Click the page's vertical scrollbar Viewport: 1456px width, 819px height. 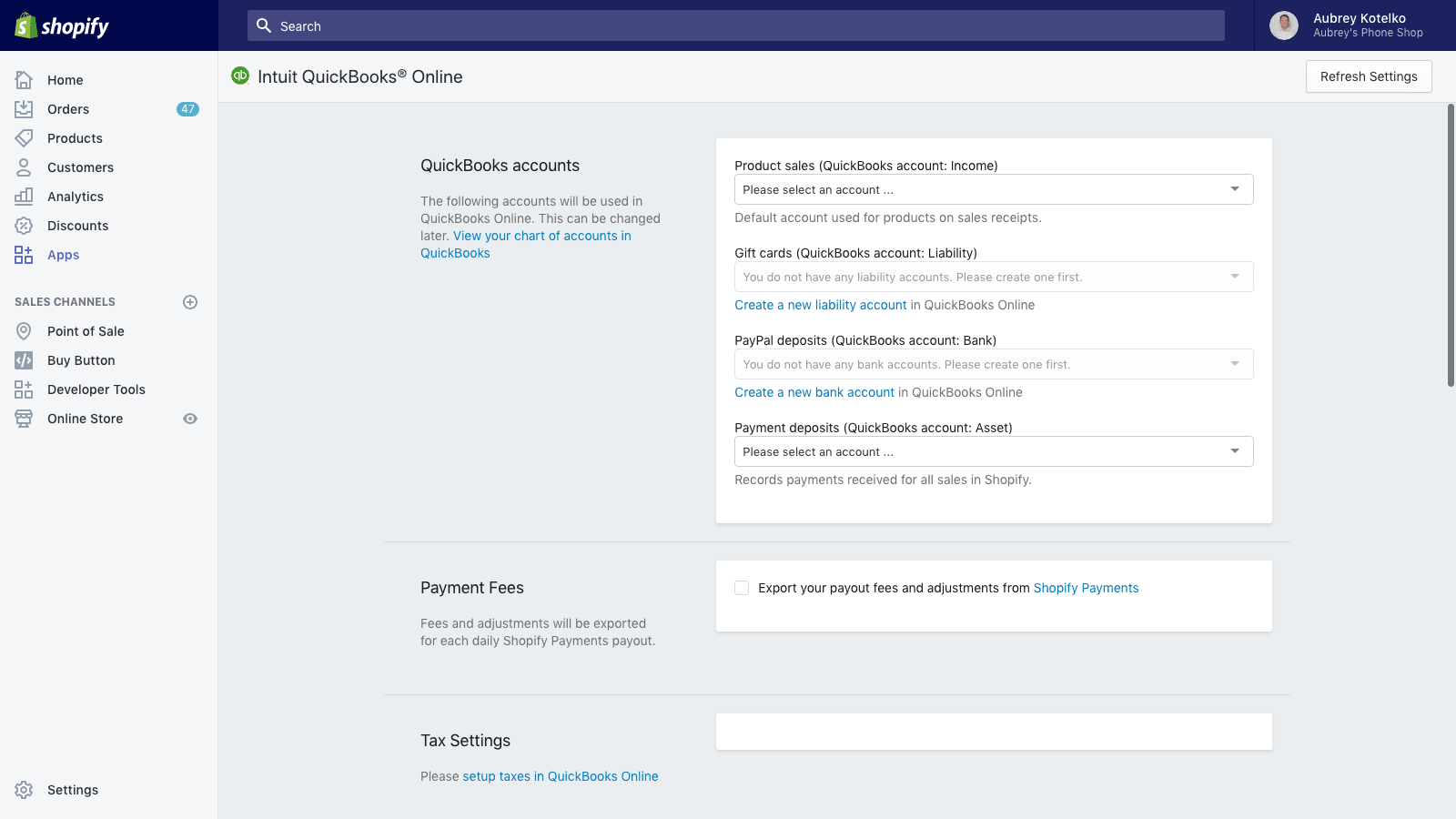click(x=1451, y=246)
